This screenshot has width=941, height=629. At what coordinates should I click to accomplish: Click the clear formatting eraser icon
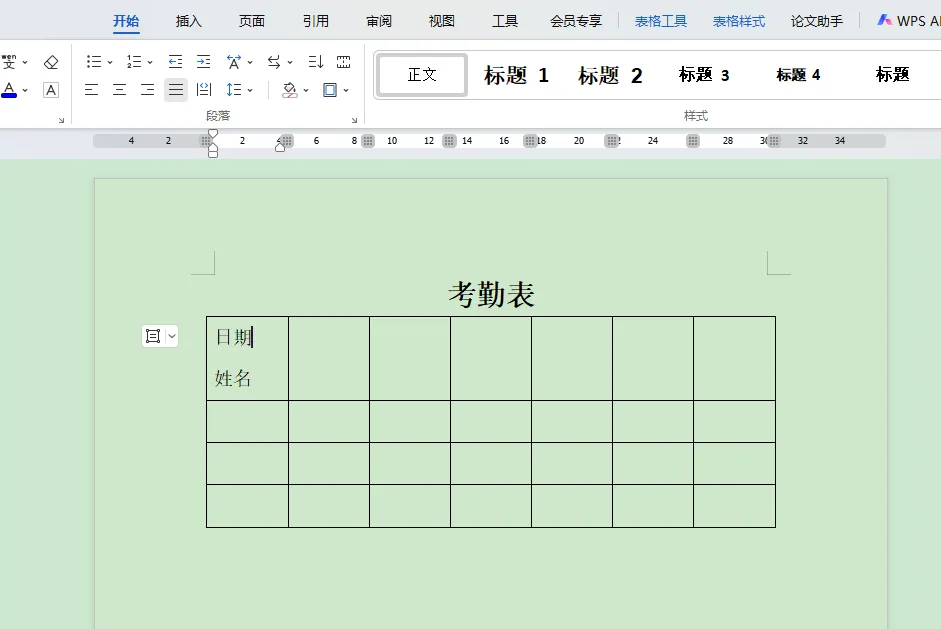coord(51,62)
